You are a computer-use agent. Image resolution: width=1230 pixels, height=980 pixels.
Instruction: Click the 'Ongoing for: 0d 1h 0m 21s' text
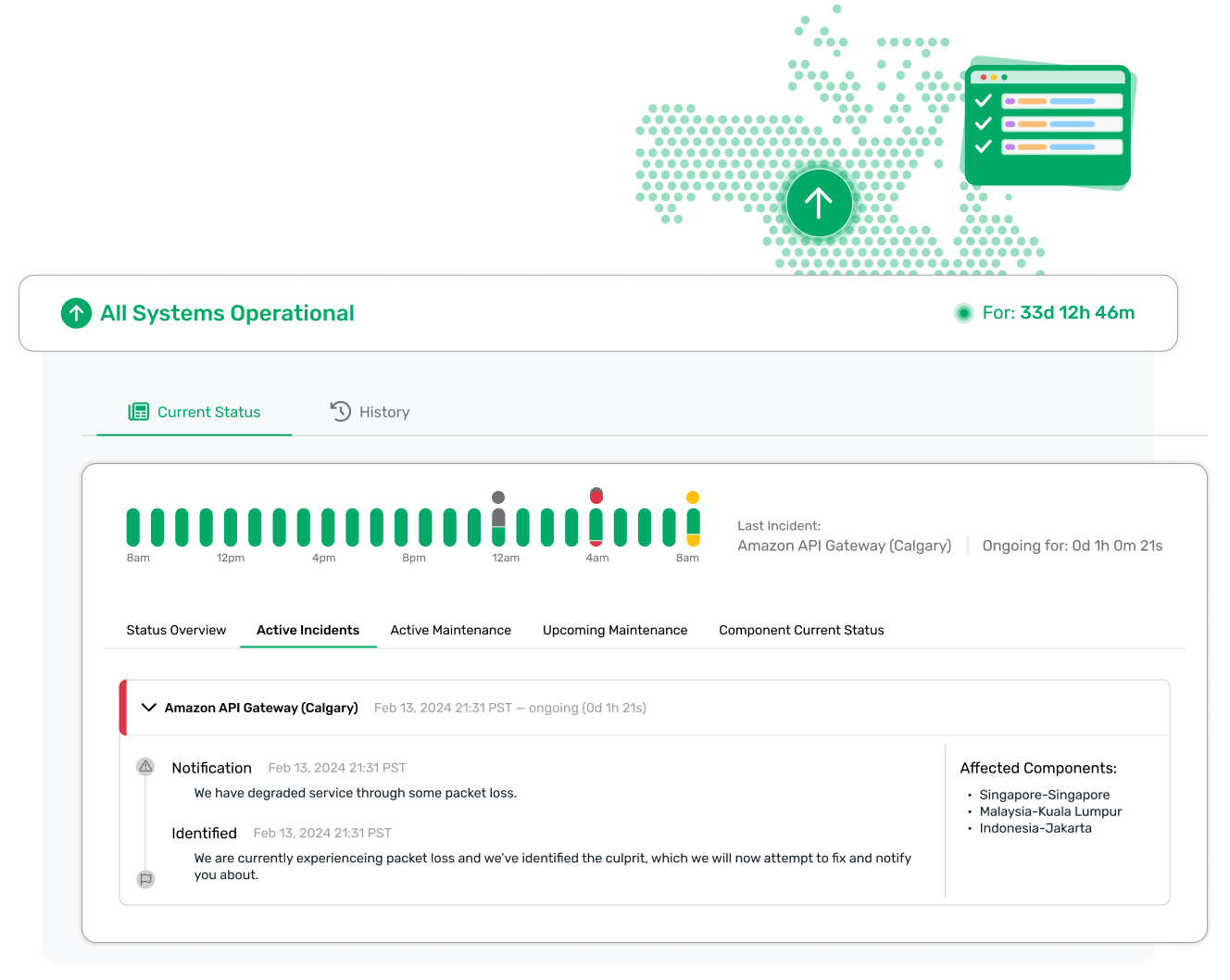(x=1073, y=546)
